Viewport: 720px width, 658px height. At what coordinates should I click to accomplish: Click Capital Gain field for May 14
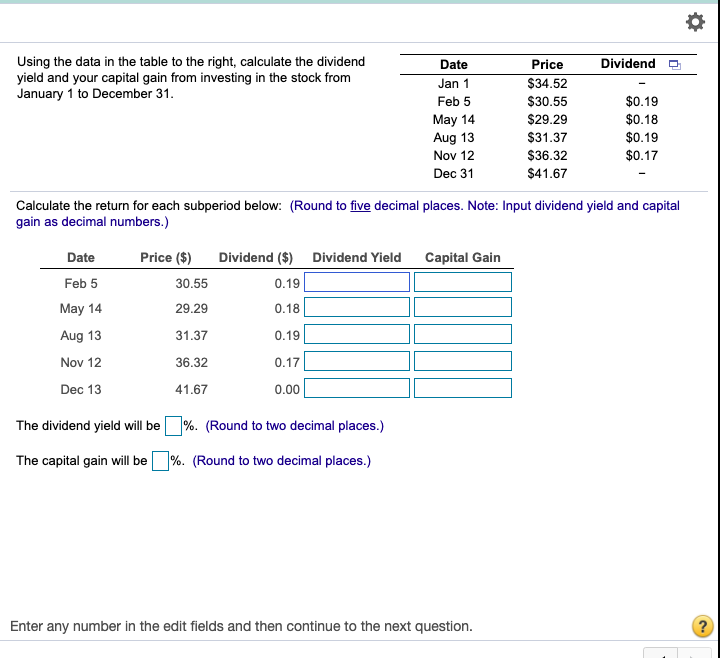[x=463, y=307]
